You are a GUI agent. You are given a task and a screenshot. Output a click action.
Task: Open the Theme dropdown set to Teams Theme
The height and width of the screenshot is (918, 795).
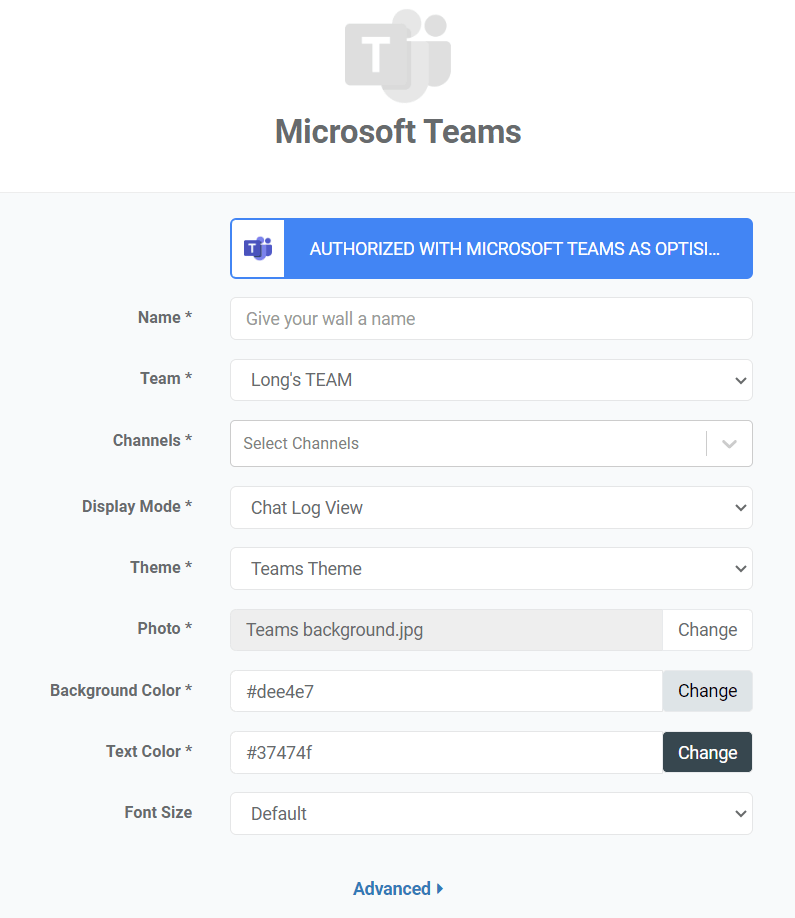[x=491, y=568]
